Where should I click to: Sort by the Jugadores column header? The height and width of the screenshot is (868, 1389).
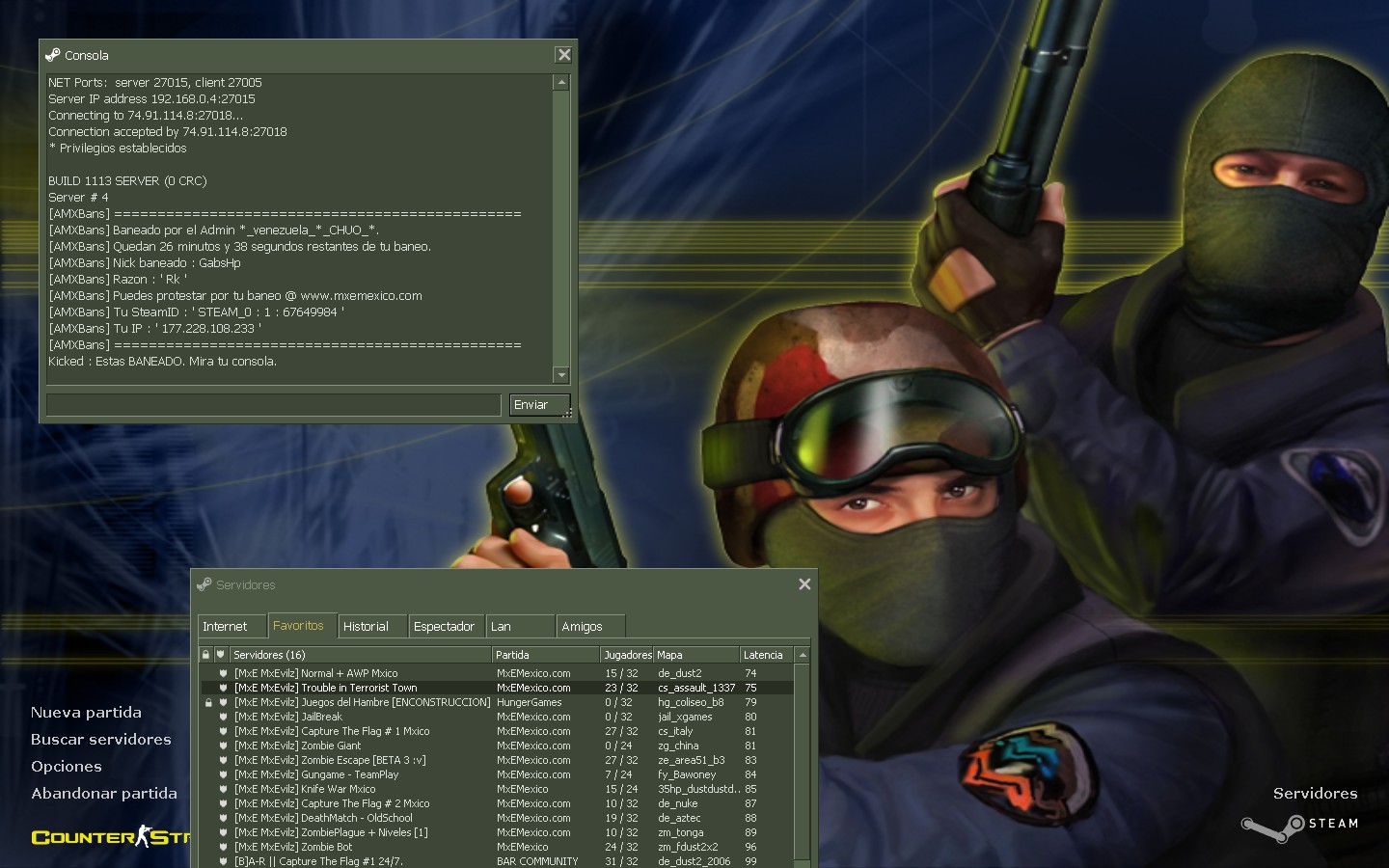pos(627,655)
